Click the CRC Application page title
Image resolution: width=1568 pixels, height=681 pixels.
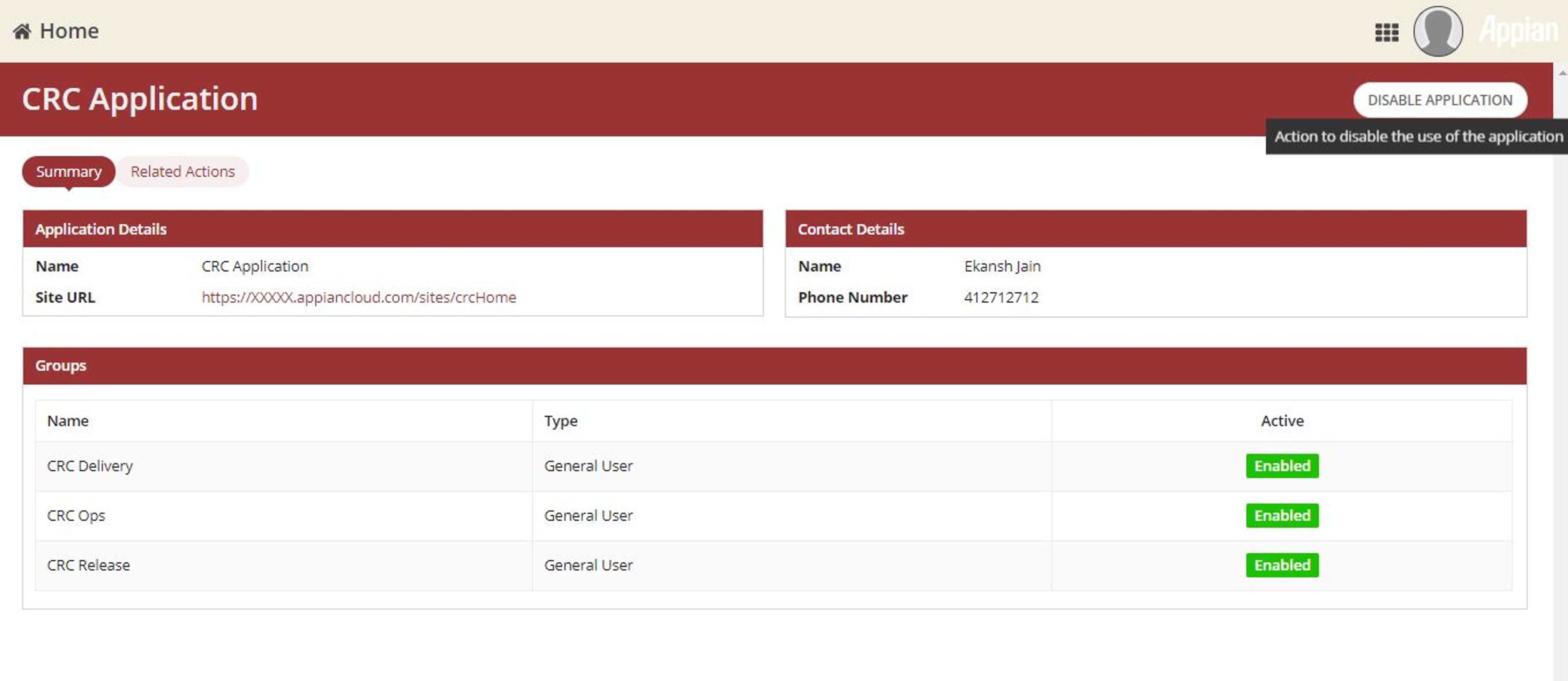coord(140,99)
